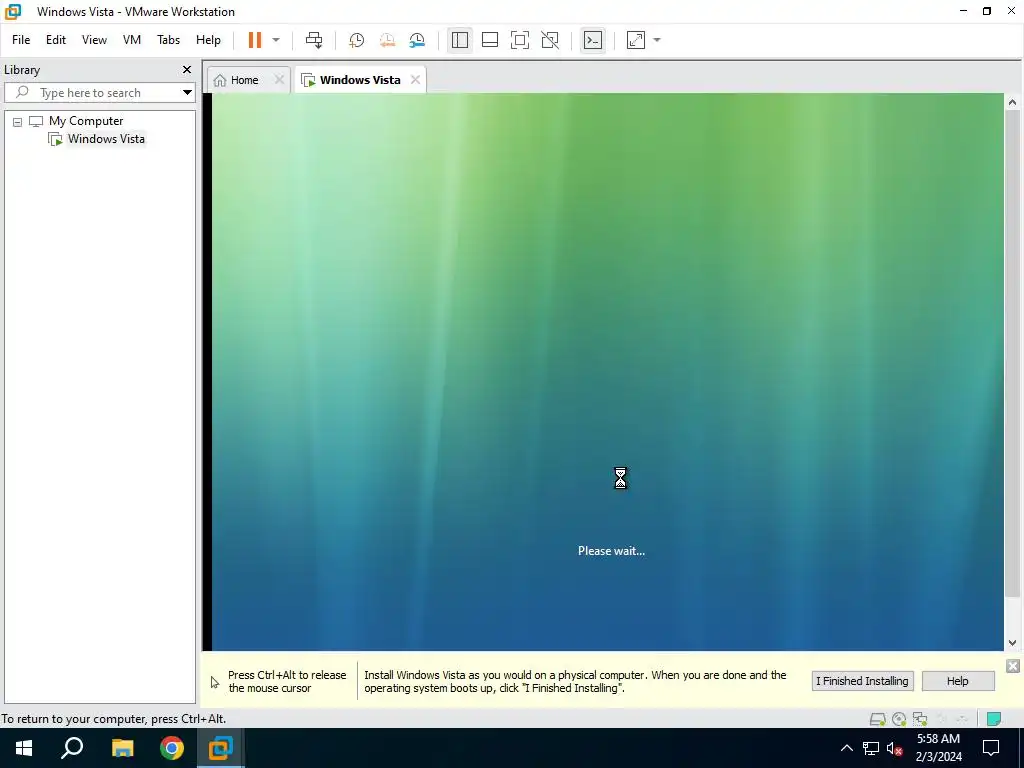The width and height of the screenshot is (1024, 768).
Task: Click the scroll down arrow of VM view
Action: 1012,643
